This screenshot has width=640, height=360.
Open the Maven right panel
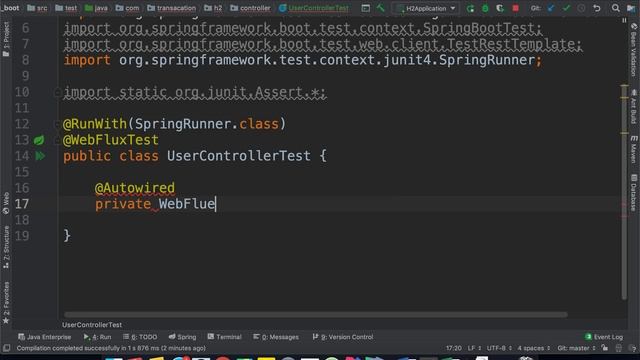tap(633, 149)
